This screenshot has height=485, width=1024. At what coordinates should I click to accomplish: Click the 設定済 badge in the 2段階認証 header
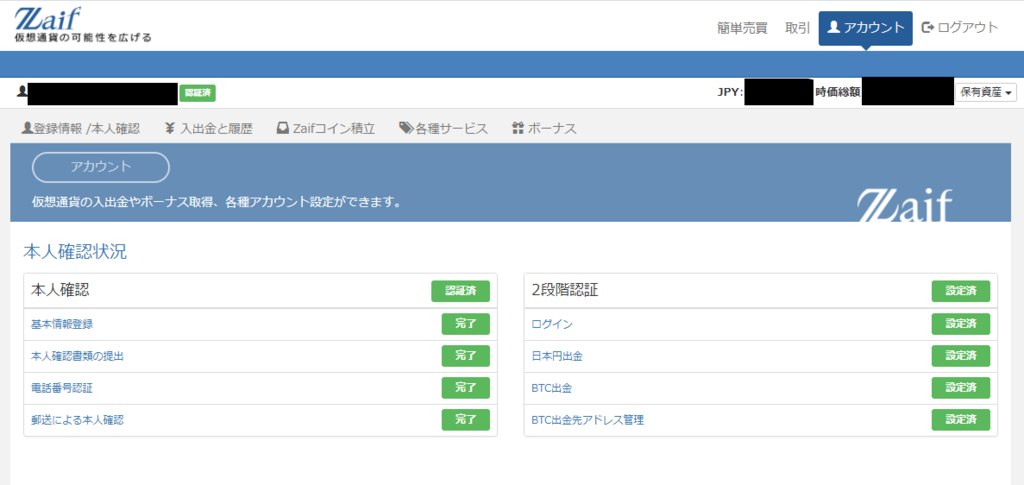[x=961, y=291]
